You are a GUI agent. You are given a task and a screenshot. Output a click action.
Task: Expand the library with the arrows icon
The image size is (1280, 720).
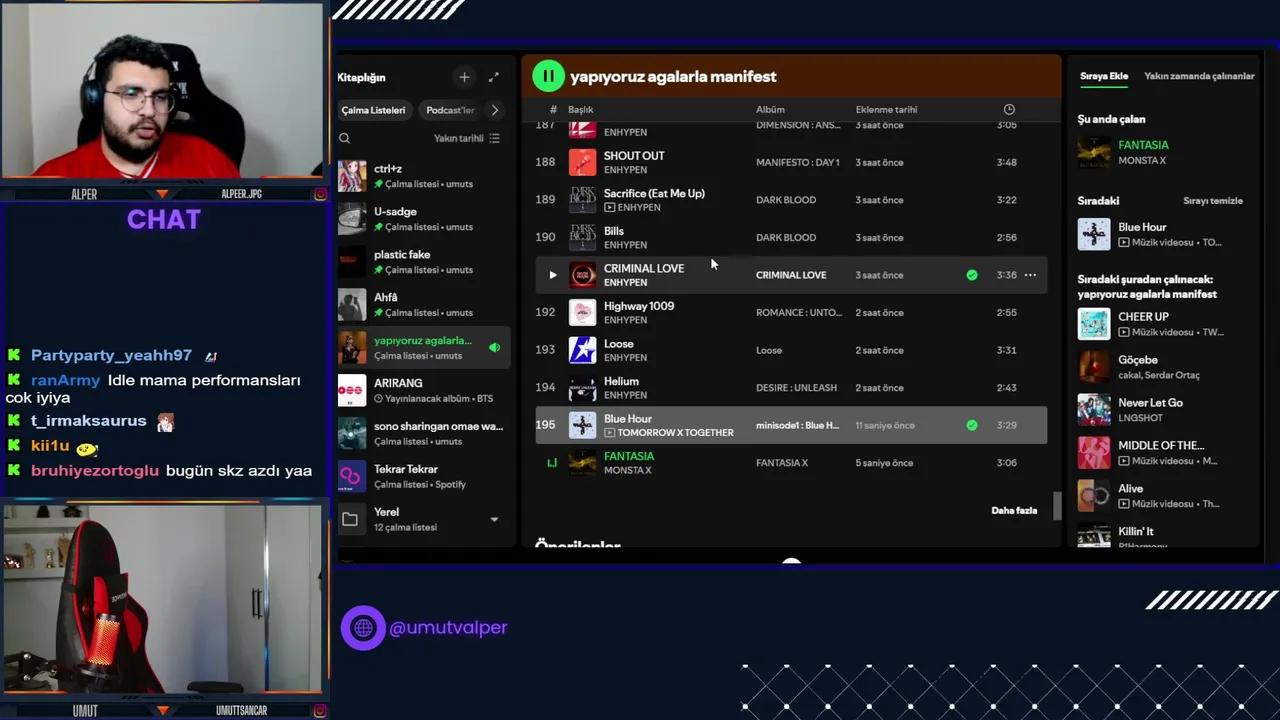point(493,77)
